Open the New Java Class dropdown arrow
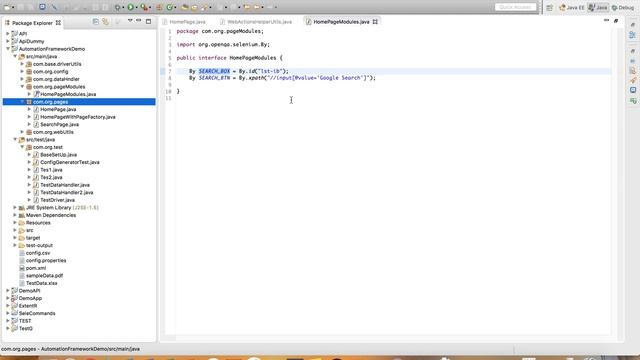Screen dimensions: 640x360 pyautogui.click(x=175, y=7)
